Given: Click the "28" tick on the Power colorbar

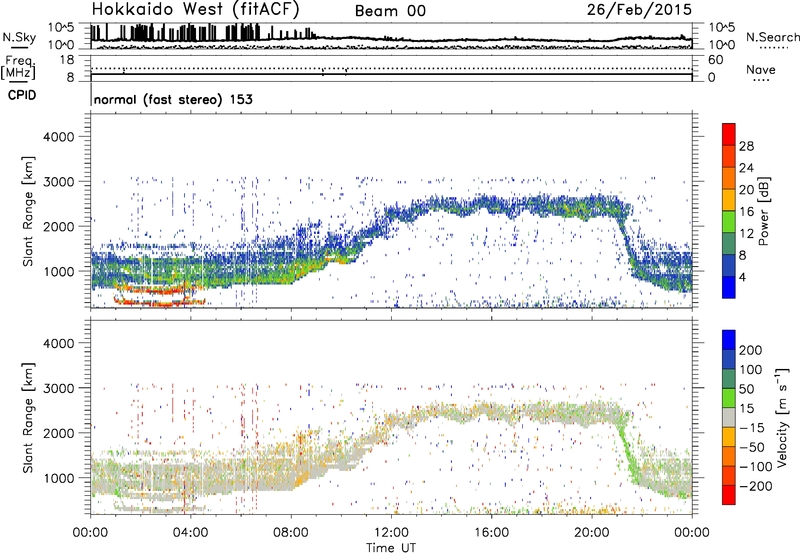Looking at the screenshot, I should click(x=746, y=146).
